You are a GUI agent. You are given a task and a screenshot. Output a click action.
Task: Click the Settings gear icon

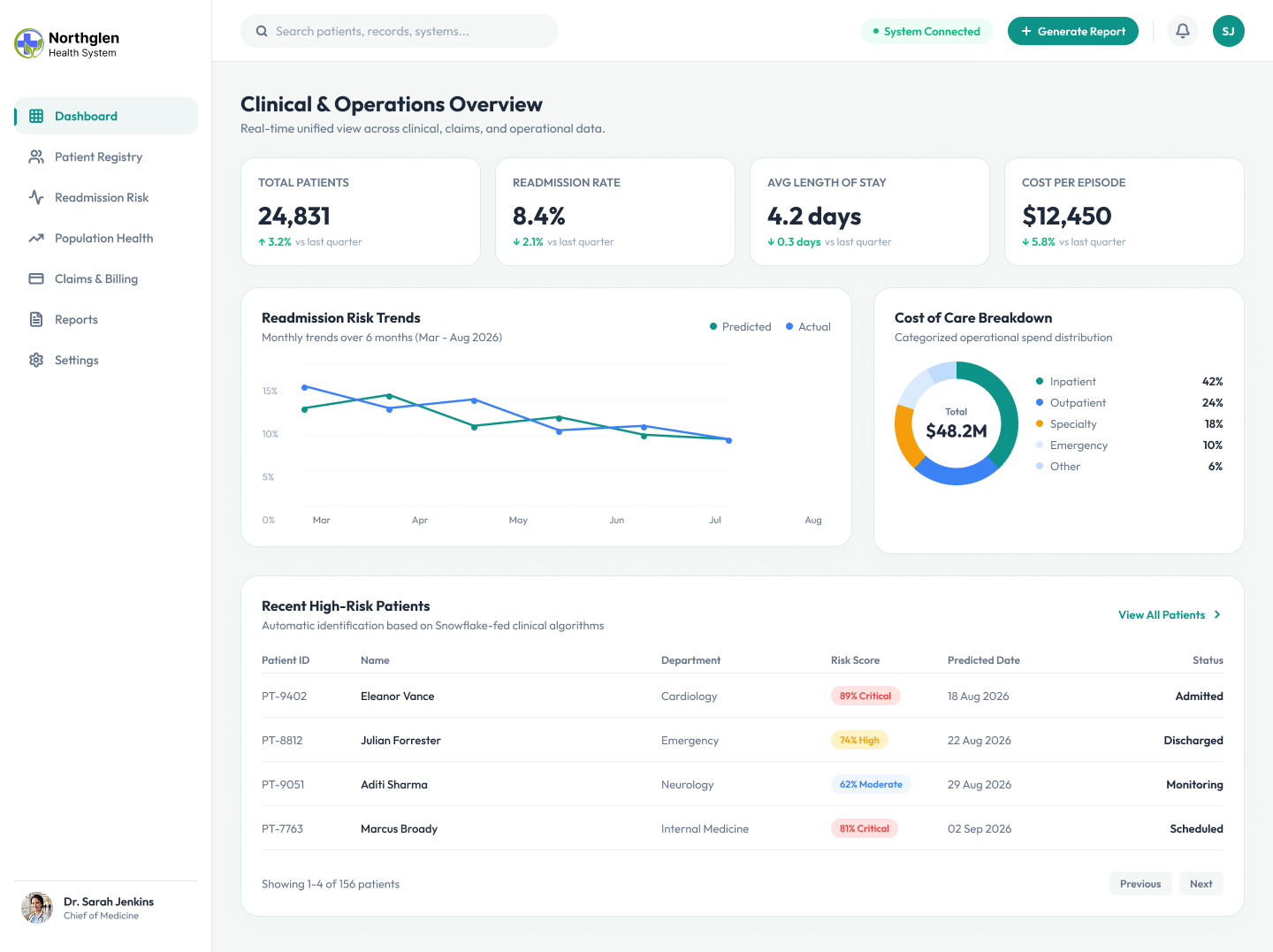pos(36,360)
